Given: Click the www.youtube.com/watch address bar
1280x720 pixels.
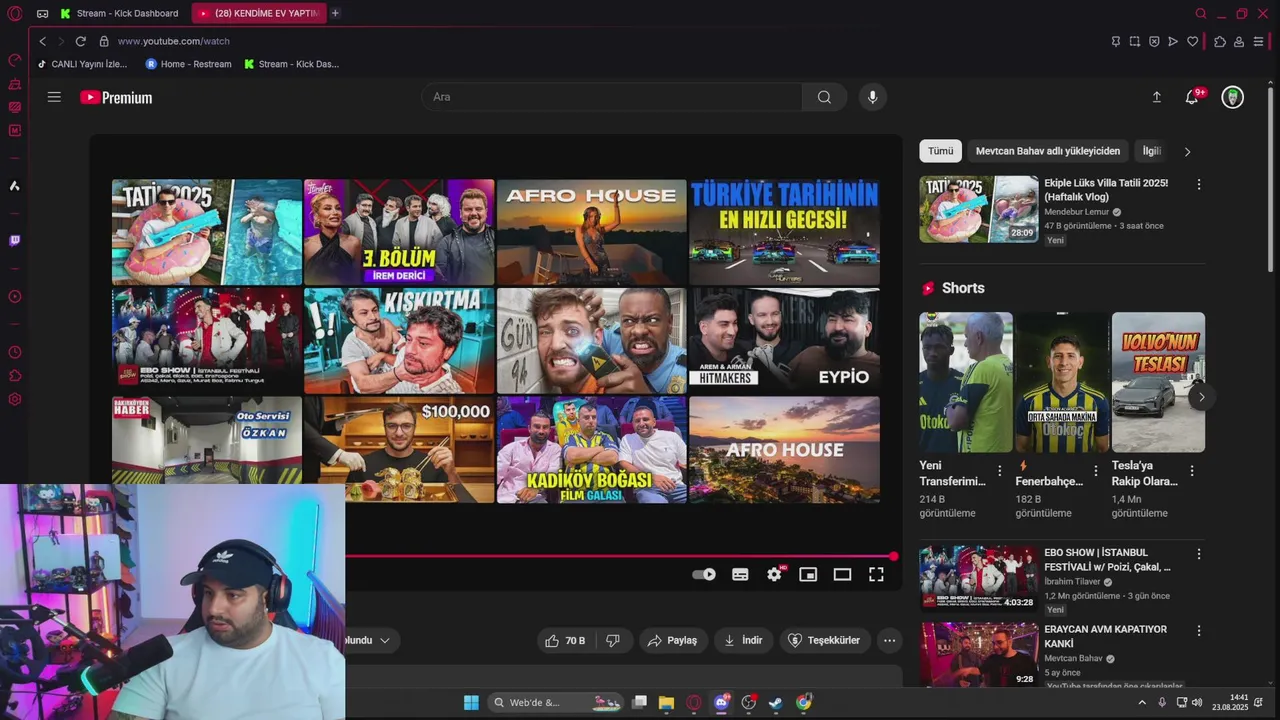Looking at the screenshot, I should click(x=173, y=41).
